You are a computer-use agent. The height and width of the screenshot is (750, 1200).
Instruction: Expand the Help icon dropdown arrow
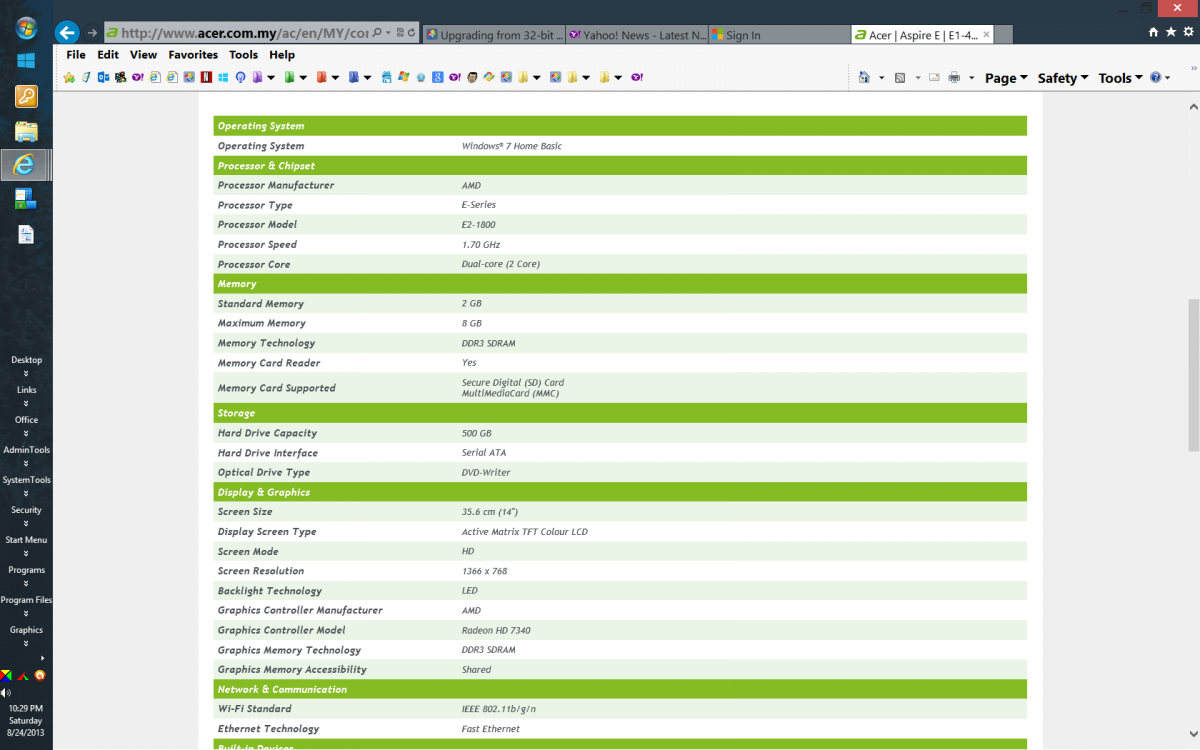1167,78
